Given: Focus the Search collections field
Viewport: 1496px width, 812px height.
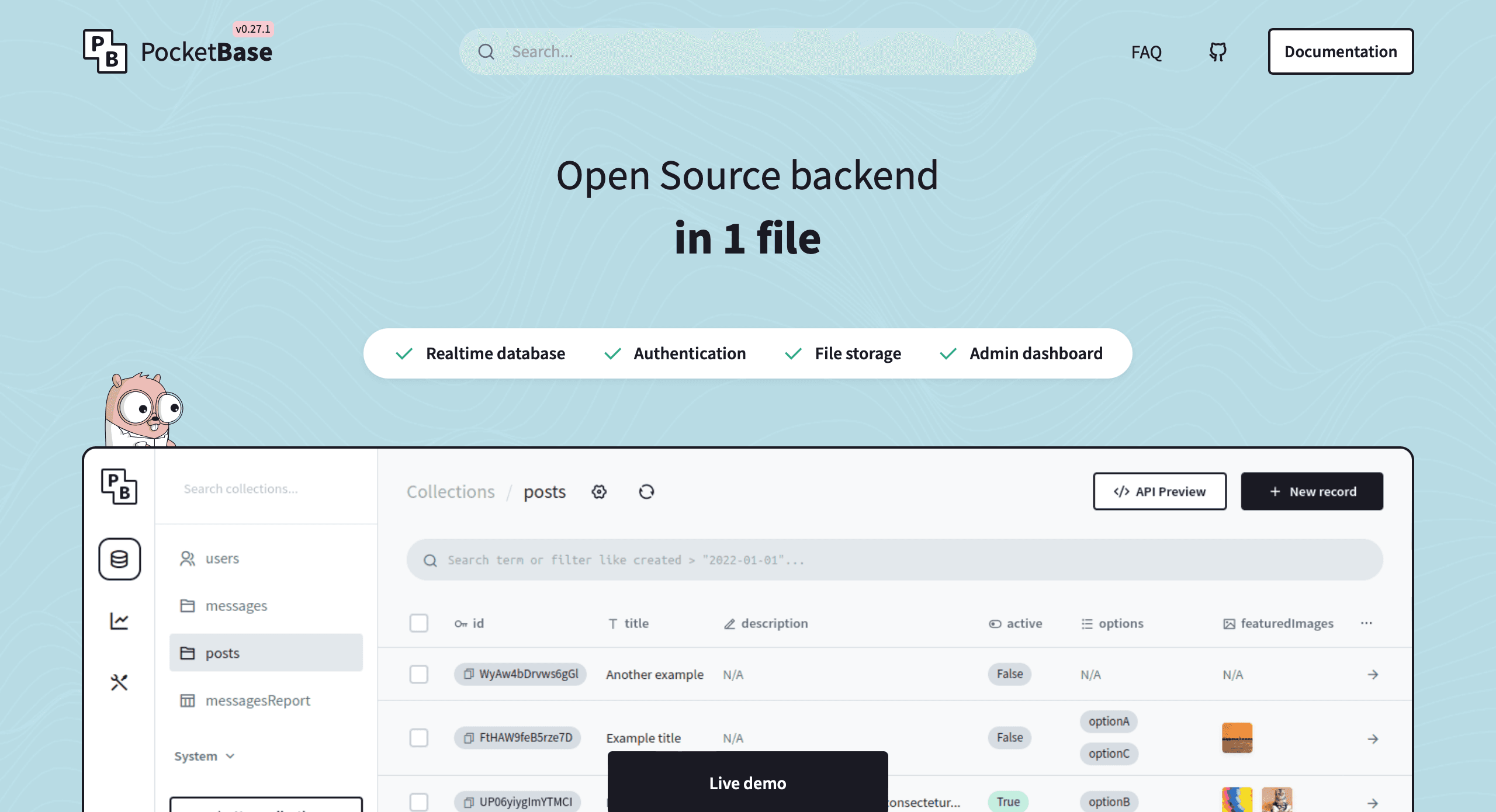Looking at the screenshot, I should click(266, 489).
